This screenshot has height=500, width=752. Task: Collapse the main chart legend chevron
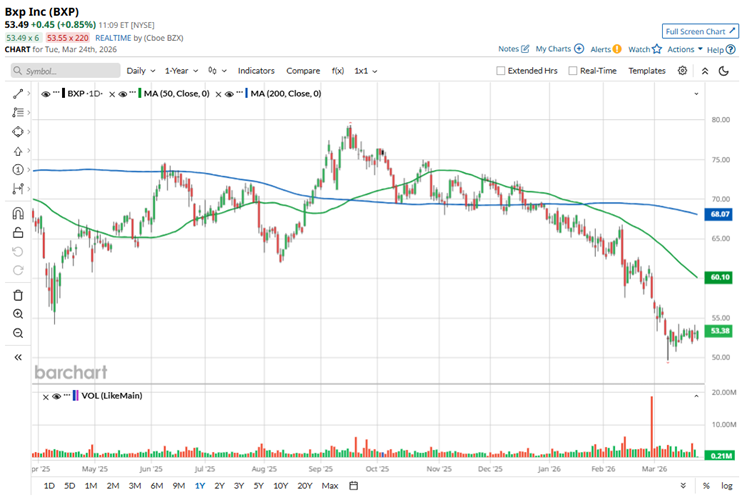tap(696, 94)
